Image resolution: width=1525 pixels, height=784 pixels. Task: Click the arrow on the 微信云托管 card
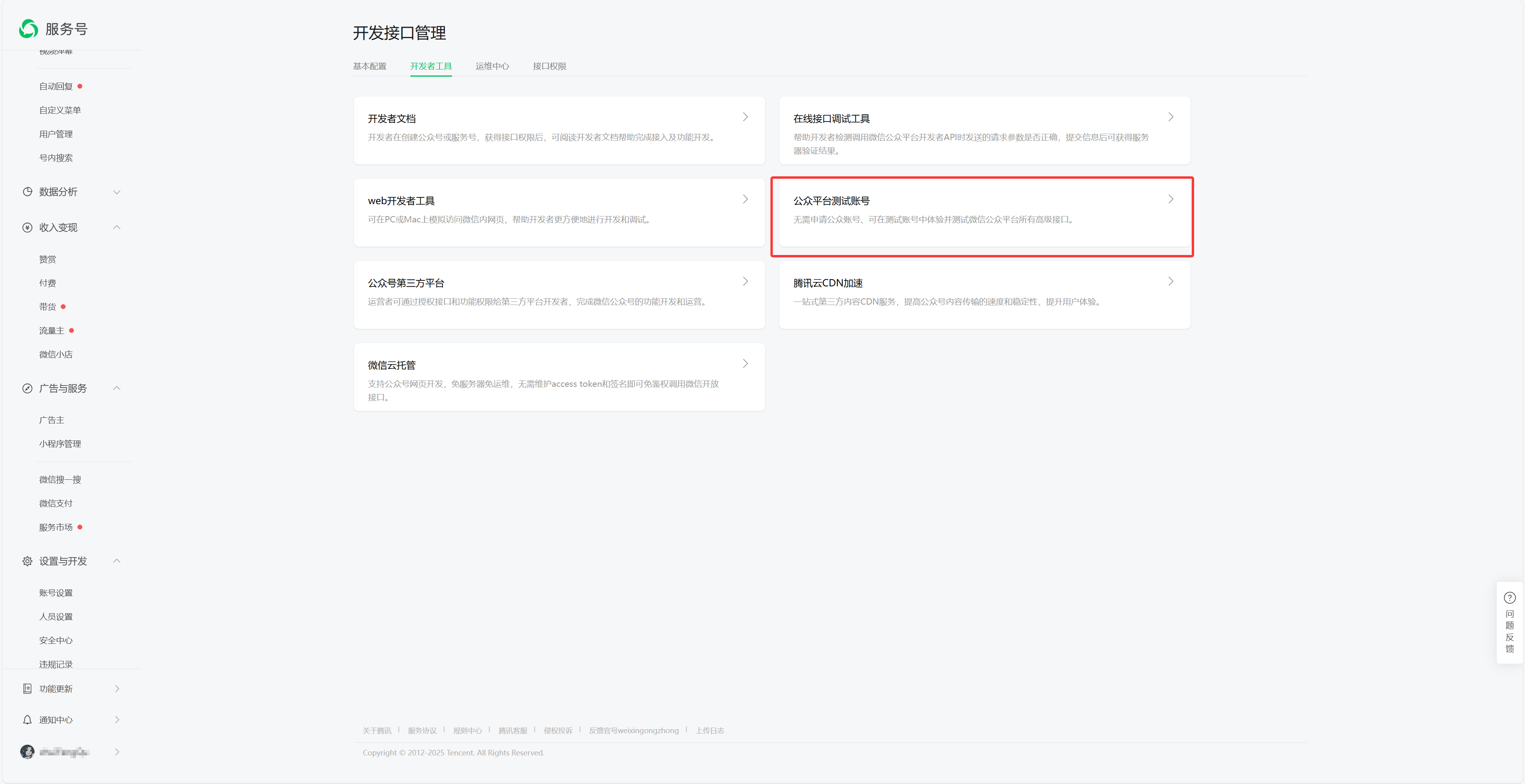click(x=745, y=363)
